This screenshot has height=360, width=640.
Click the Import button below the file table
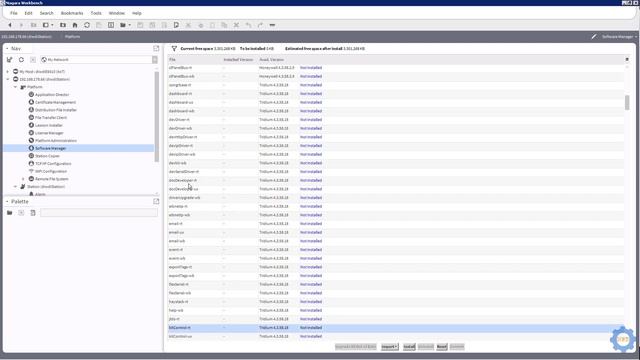[389, 347]
